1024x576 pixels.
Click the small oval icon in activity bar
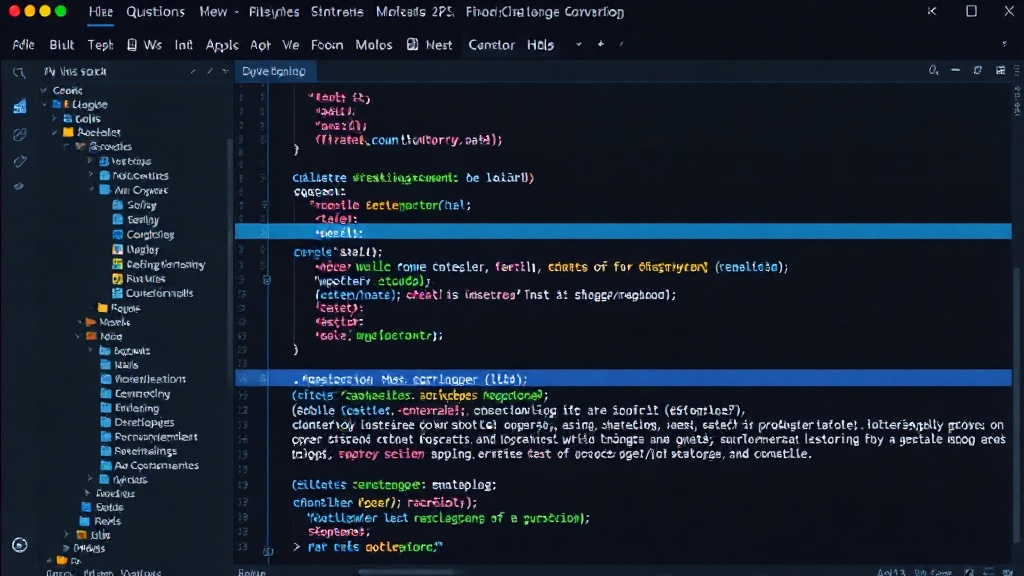[19, 187]
